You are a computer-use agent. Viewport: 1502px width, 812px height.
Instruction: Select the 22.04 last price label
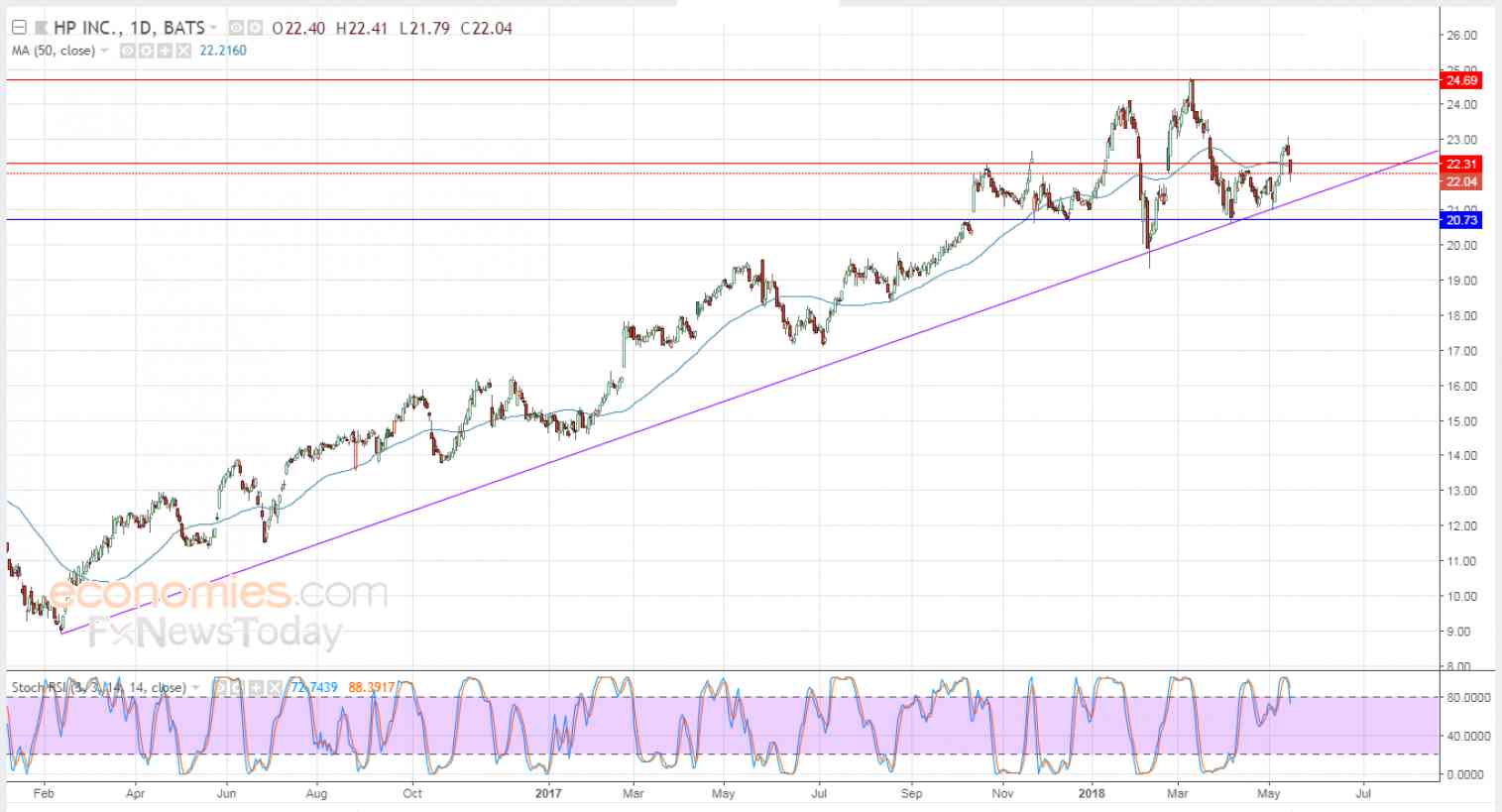pos(1462,181)
